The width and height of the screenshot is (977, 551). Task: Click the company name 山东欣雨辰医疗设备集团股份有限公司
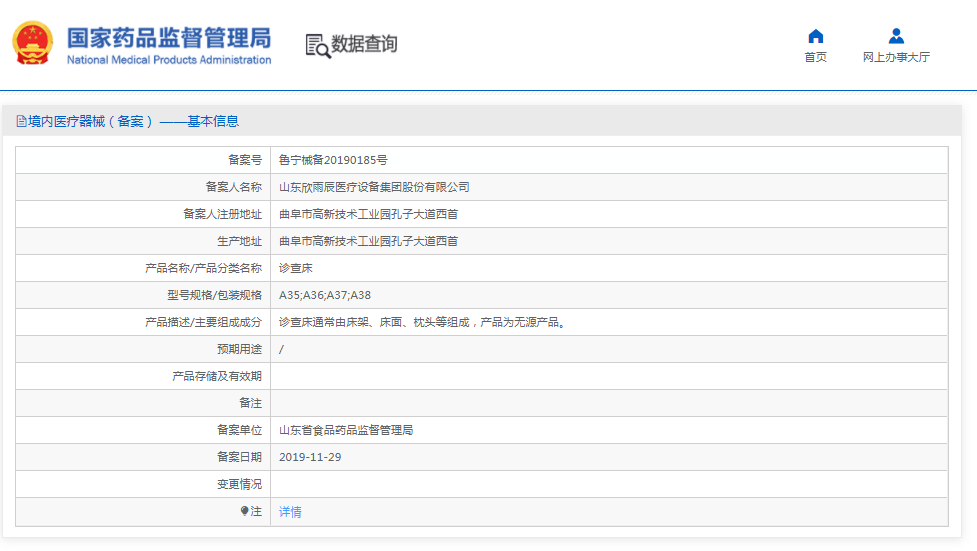[374, 187]
